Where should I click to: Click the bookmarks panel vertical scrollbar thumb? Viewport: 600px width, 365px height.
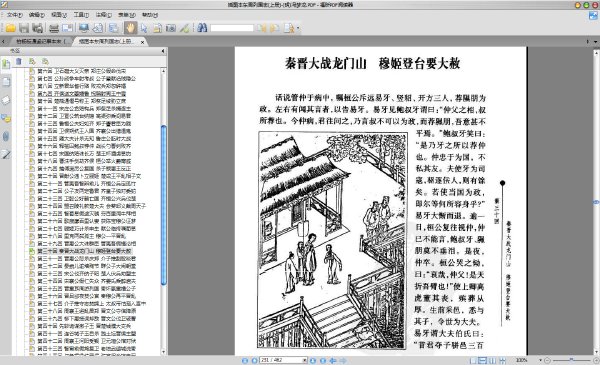pos(164,205)
